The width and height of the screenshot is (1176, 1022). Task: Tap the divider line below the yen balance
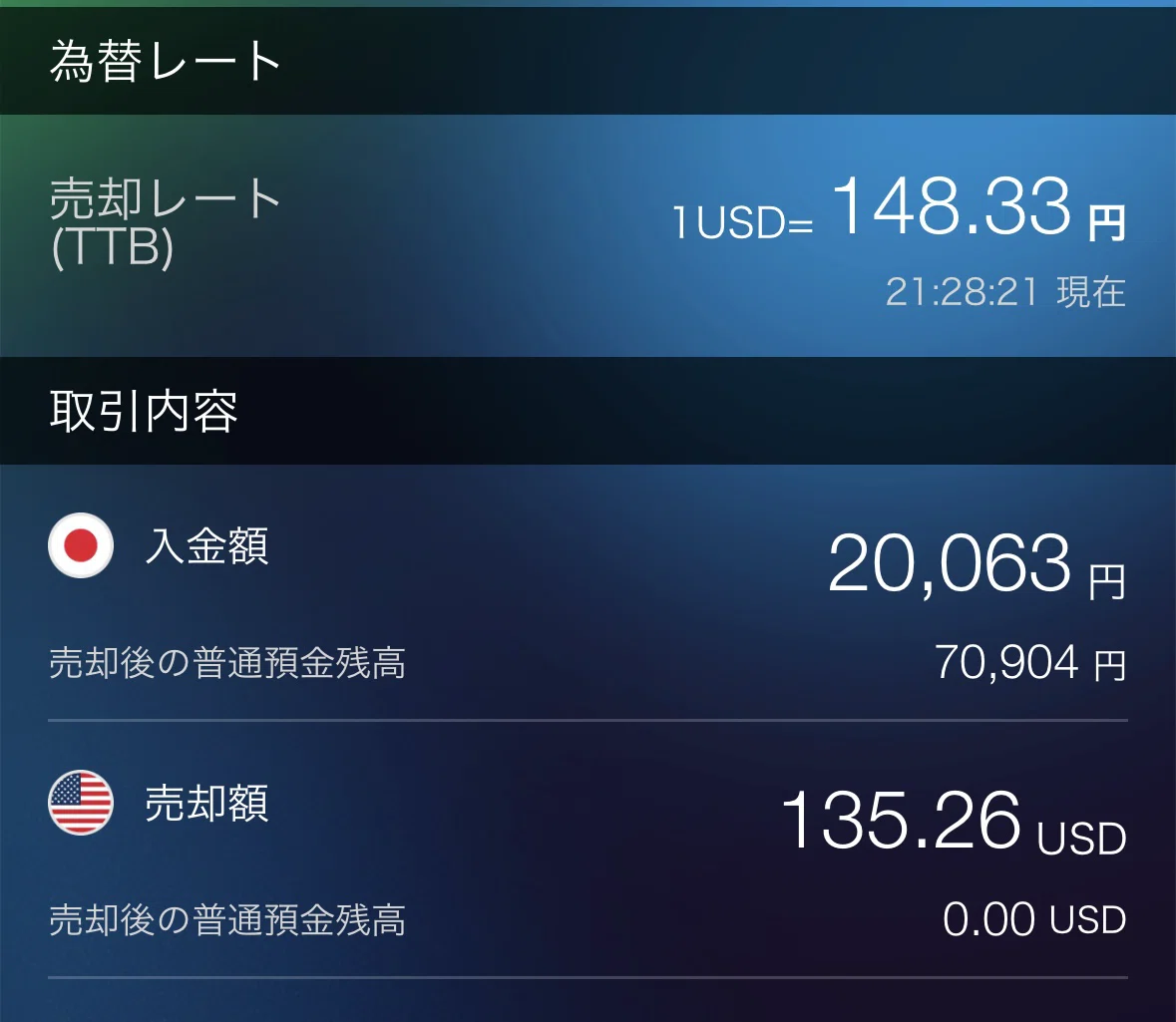point(588,720)
